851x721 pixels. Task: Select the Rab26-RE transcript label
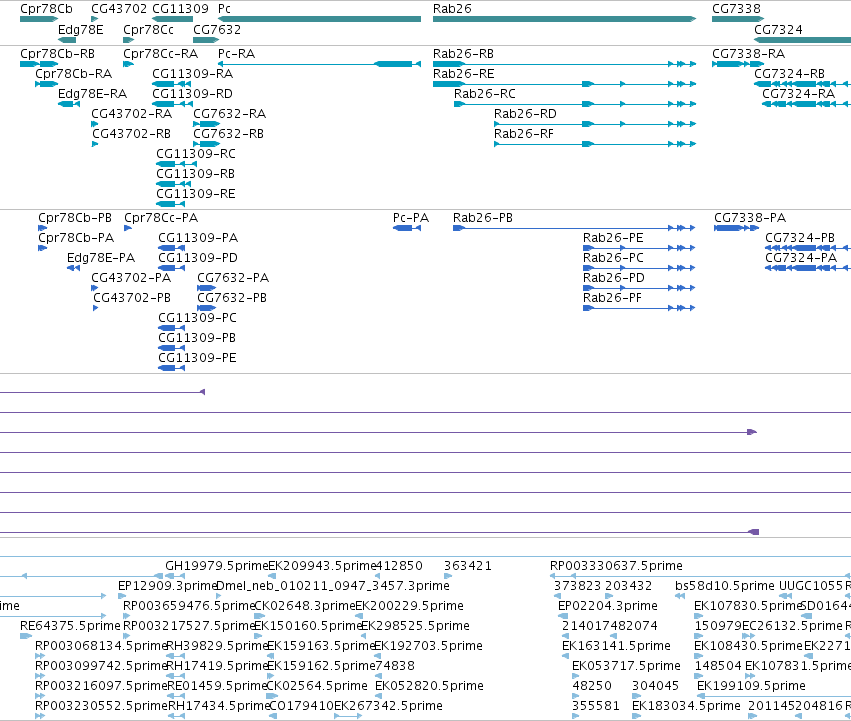click(463, 74)
